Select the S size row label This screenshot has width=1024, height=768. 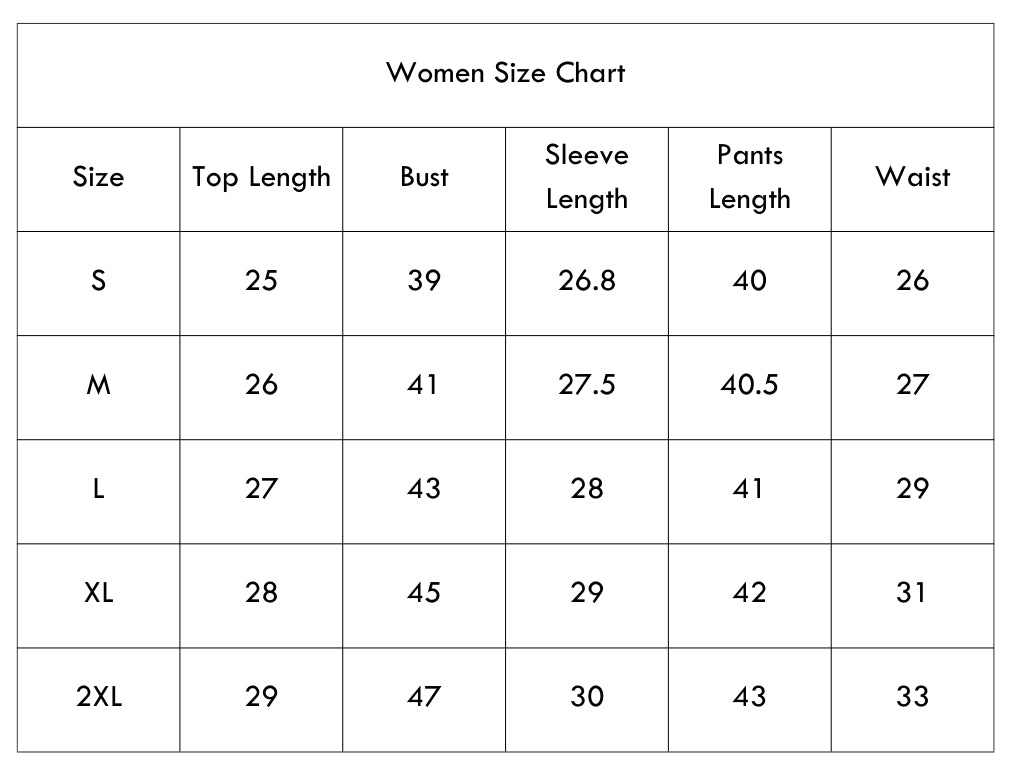point(98,281)
